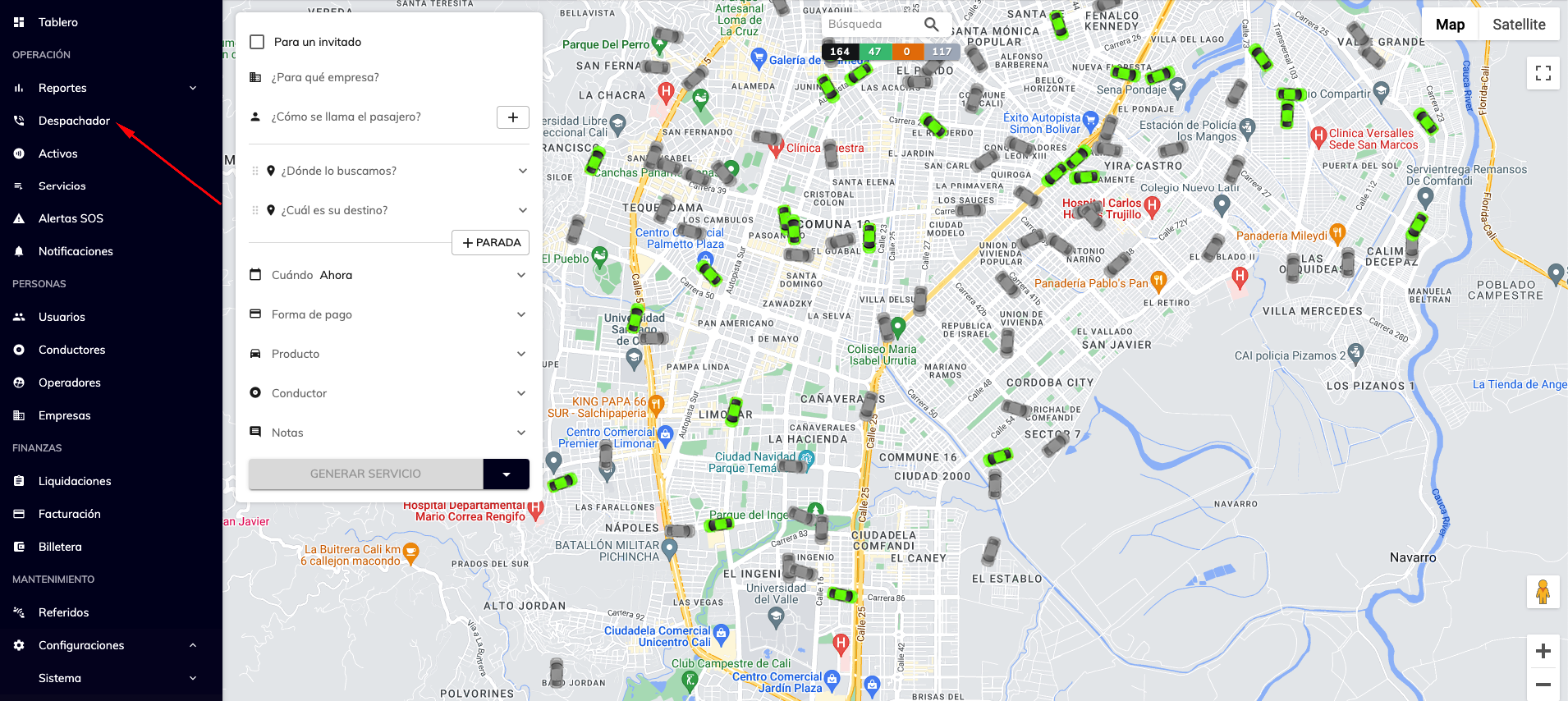Screen dimensions: 1568x701
Task: Open the Activos menu item
Action: (x=58, y=153)
